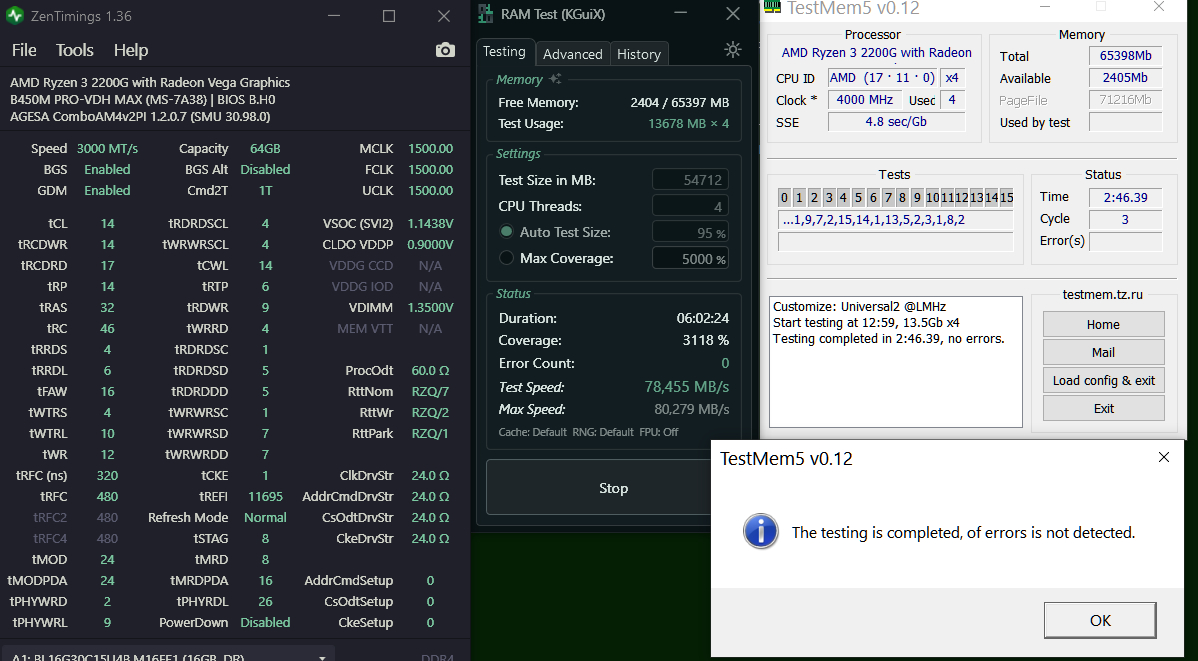Maximize the ZenTimings window
Screen dimensions: 1198x661
point(389,16)
